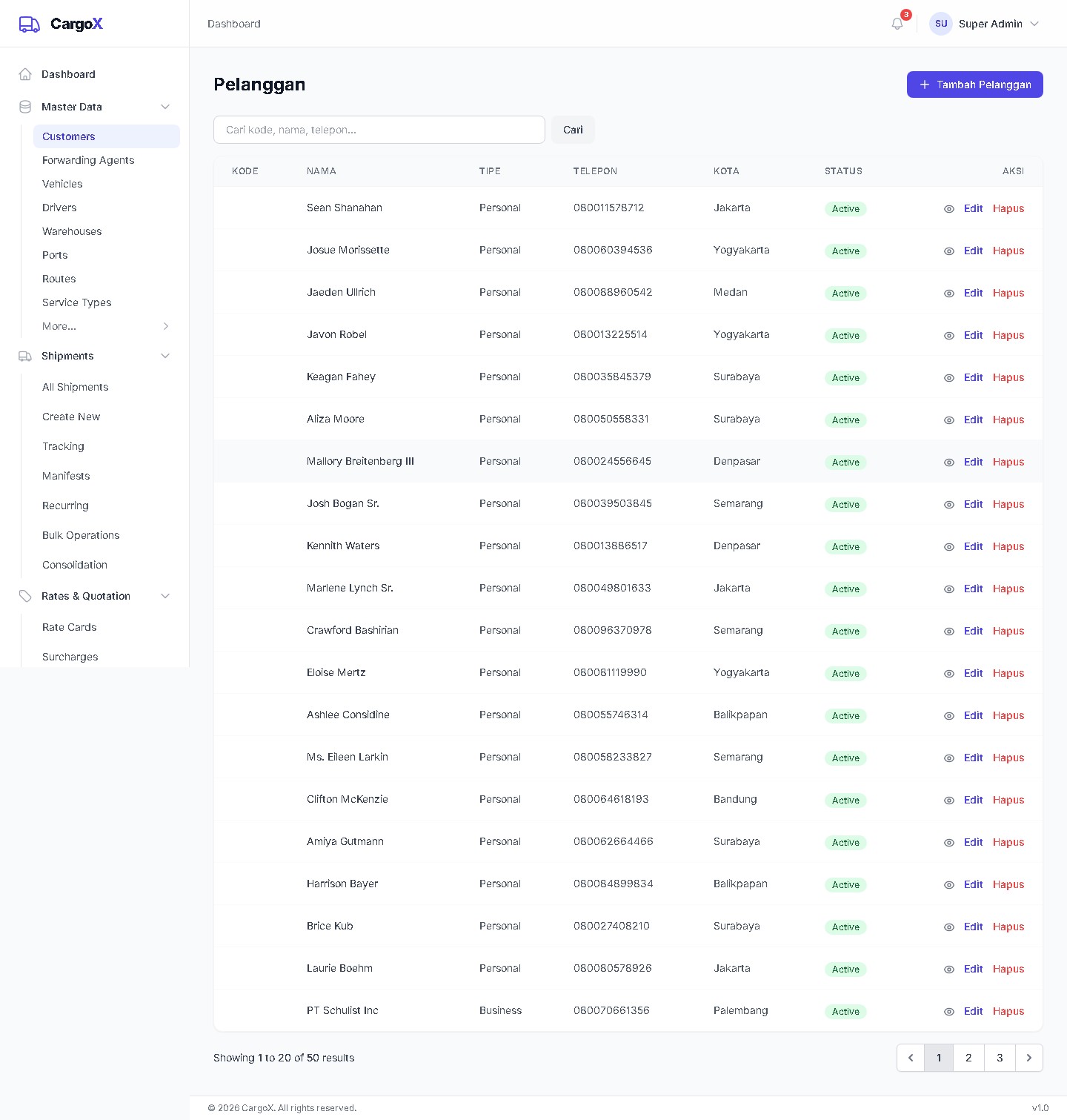Focus the customer search input field
Viewport: 1067px width, 1120px height.
tap(379, 130)
